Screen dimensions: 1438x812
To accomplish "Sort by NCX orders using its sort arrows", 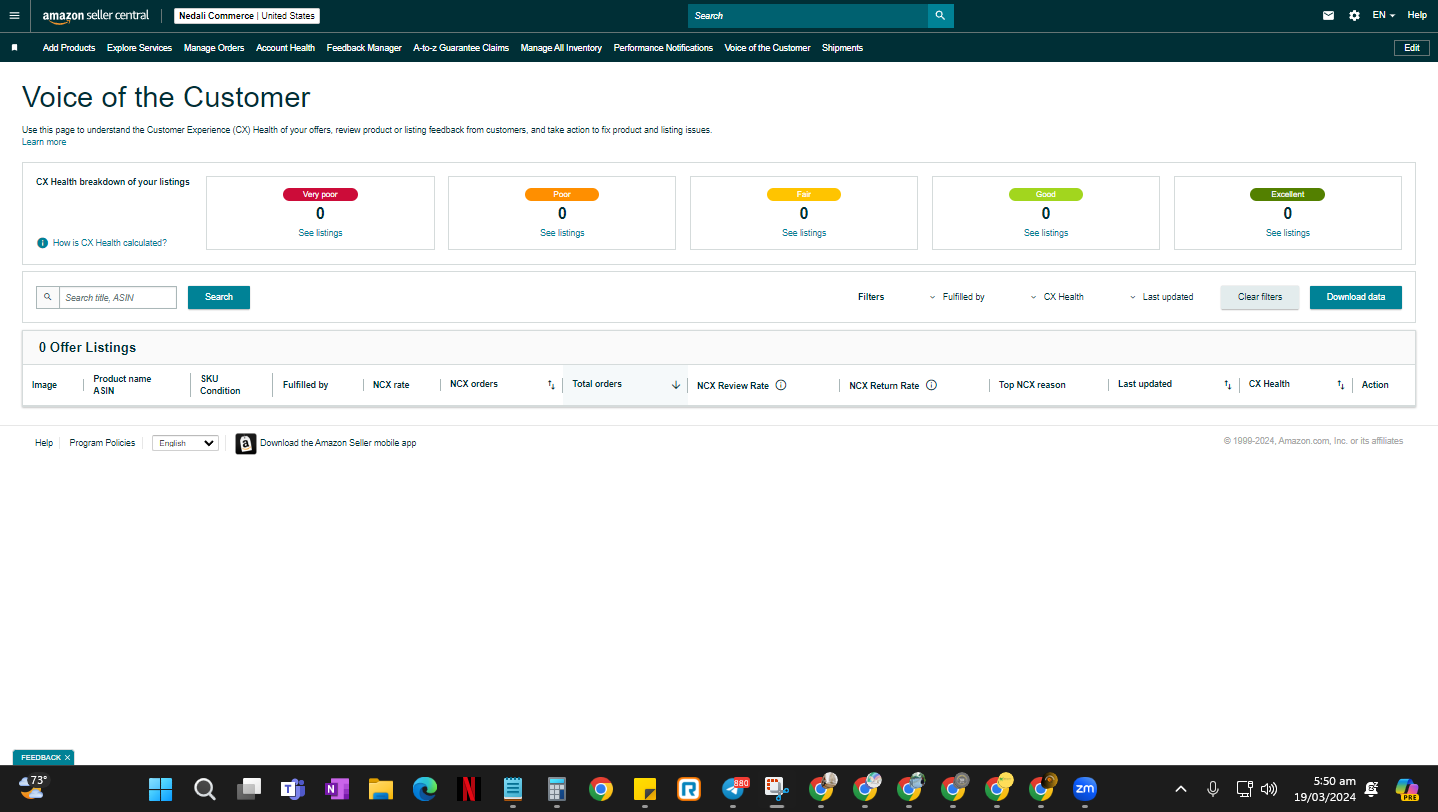I will (551, 385).
